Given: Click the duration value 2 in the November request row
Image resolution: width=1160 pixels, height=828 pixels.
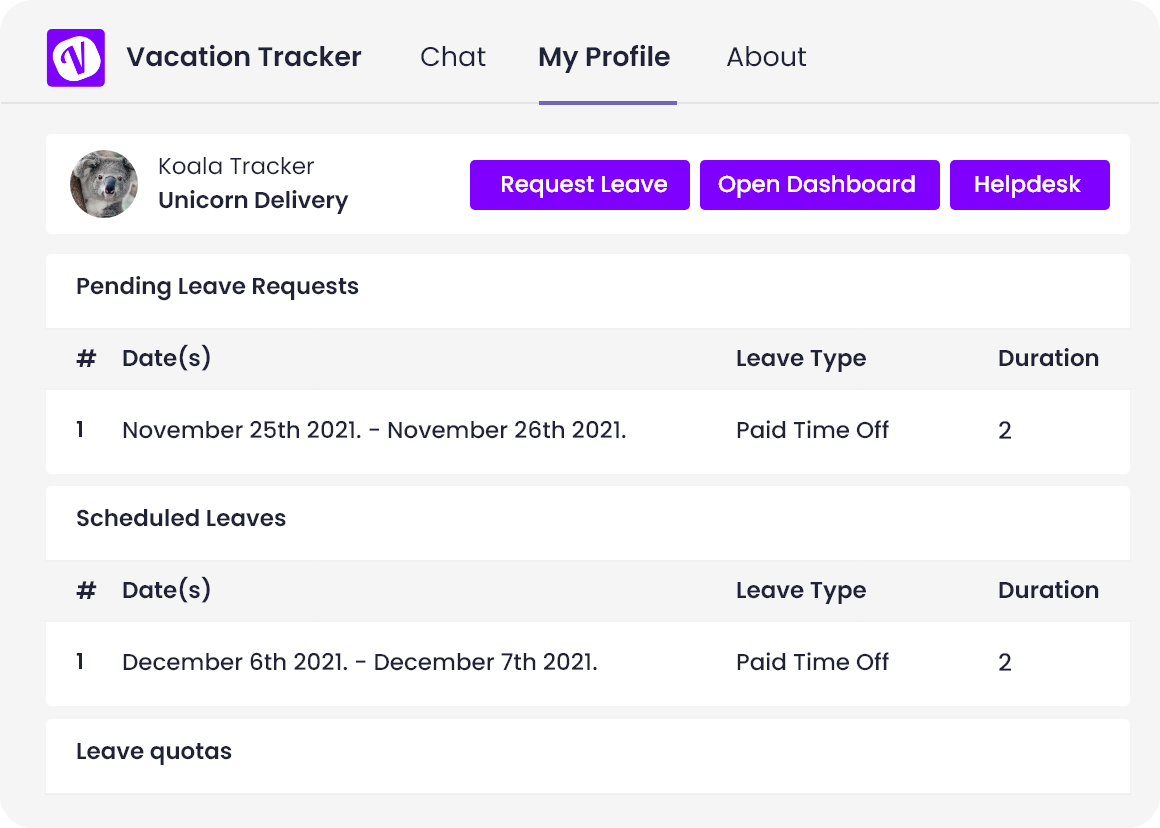Looking at the screenshot, I should coord(1005,431).
